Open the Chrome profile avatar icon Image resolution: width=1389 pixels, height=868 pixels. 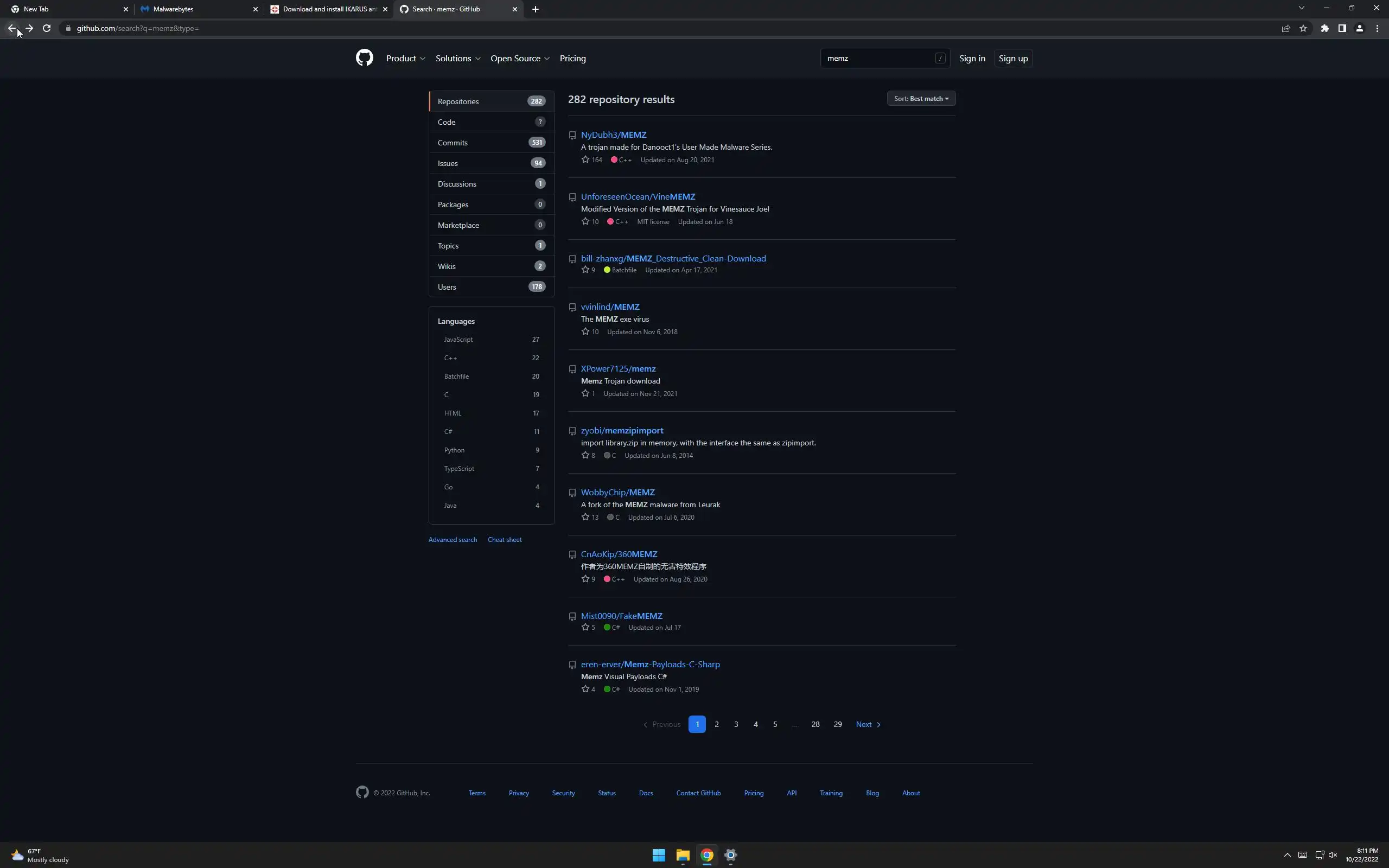[1359, 28]
